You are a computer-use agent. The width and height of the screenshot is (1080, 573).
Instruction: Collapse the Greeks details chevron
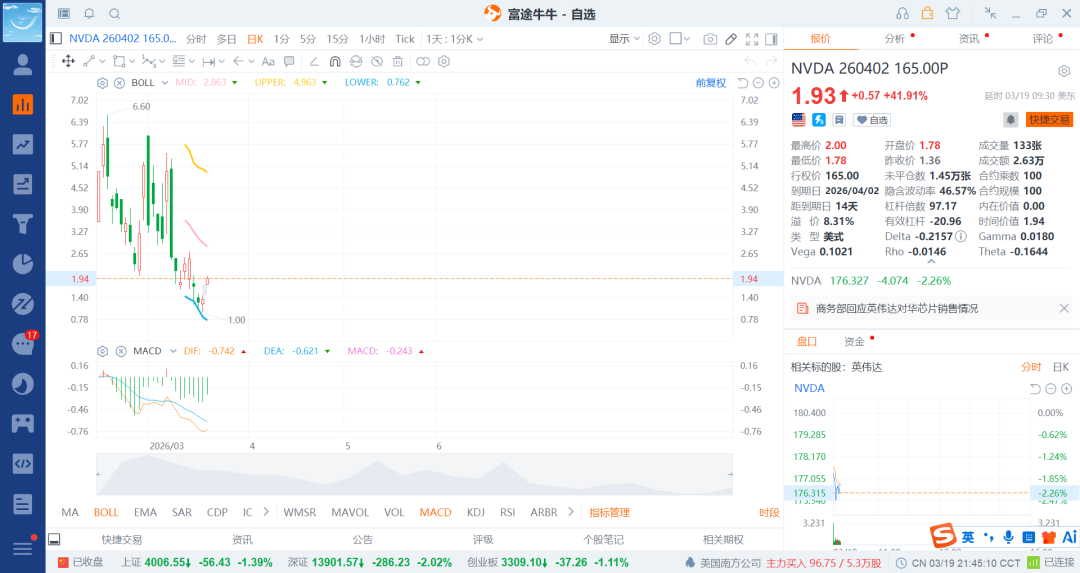point(931,262)
